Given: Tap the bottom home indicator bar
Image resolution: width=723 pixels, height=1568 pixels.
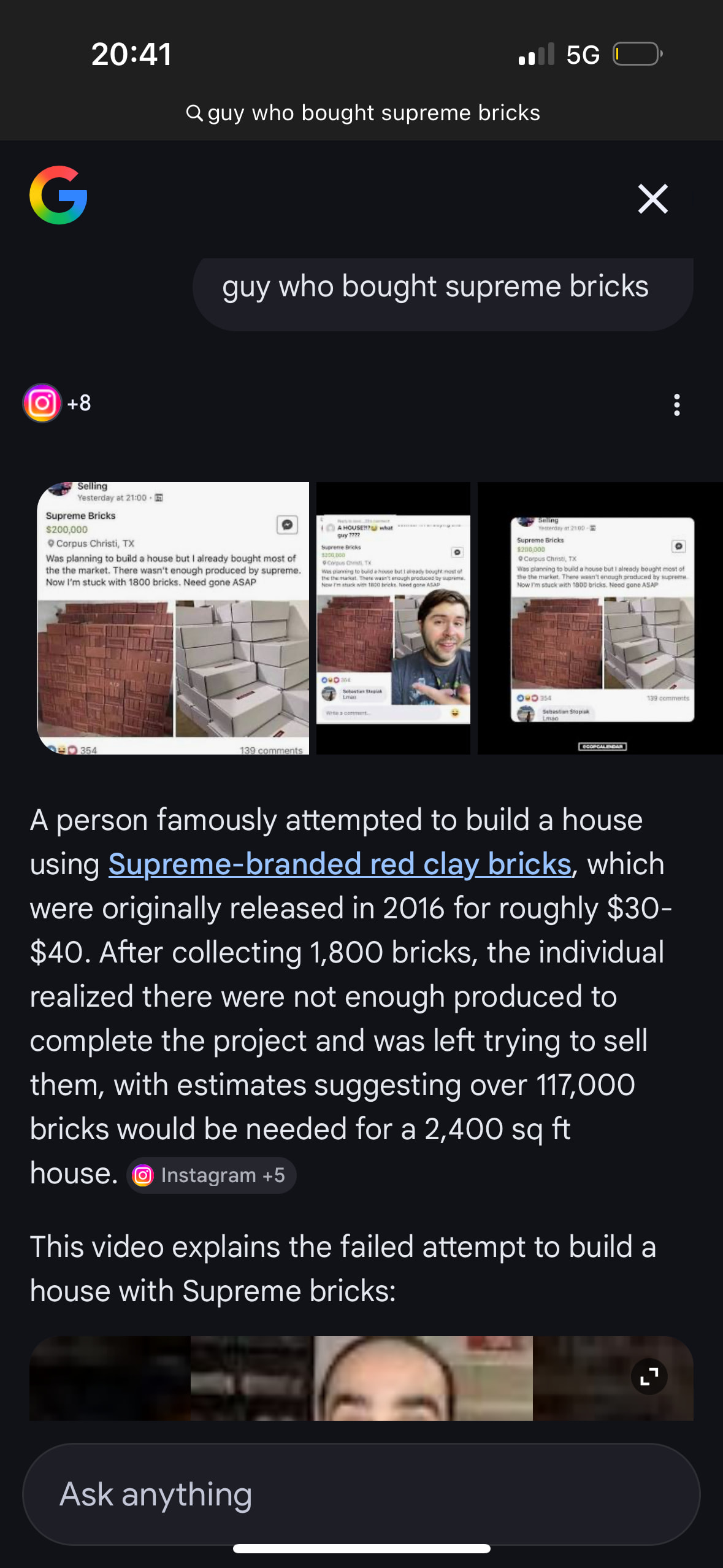Looking at the screenshot, I should click(361, 1548).
